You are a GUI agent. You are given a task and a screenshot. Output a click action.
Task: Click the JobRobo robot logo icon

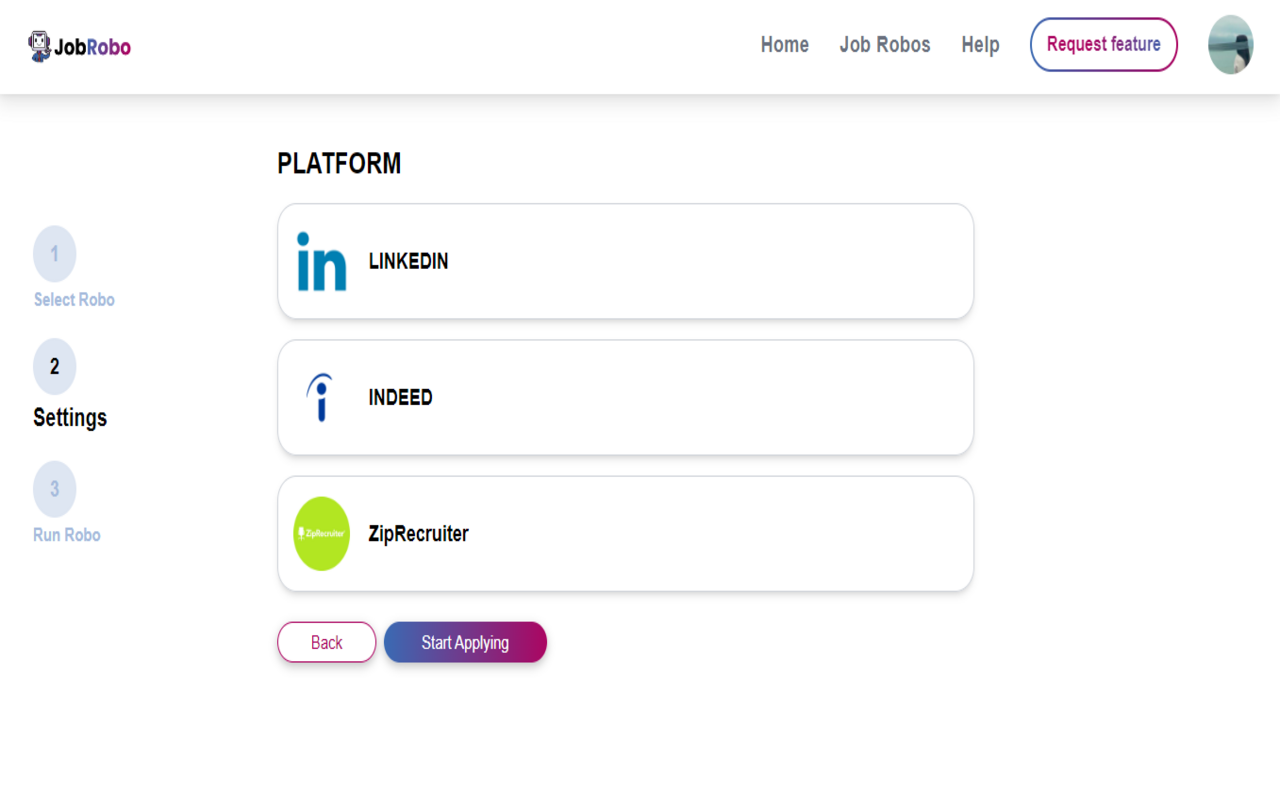click(x=40, y=46)
